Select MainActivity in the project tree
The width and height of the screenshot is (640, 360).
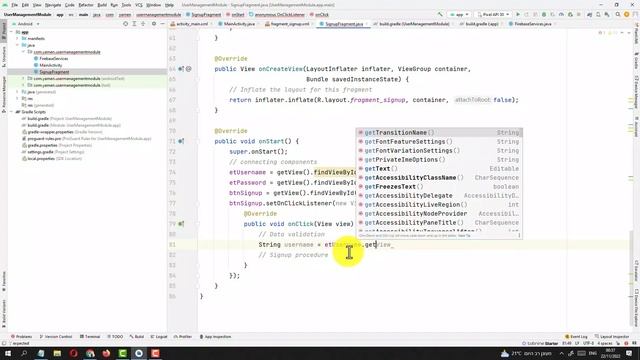[51, 65]
